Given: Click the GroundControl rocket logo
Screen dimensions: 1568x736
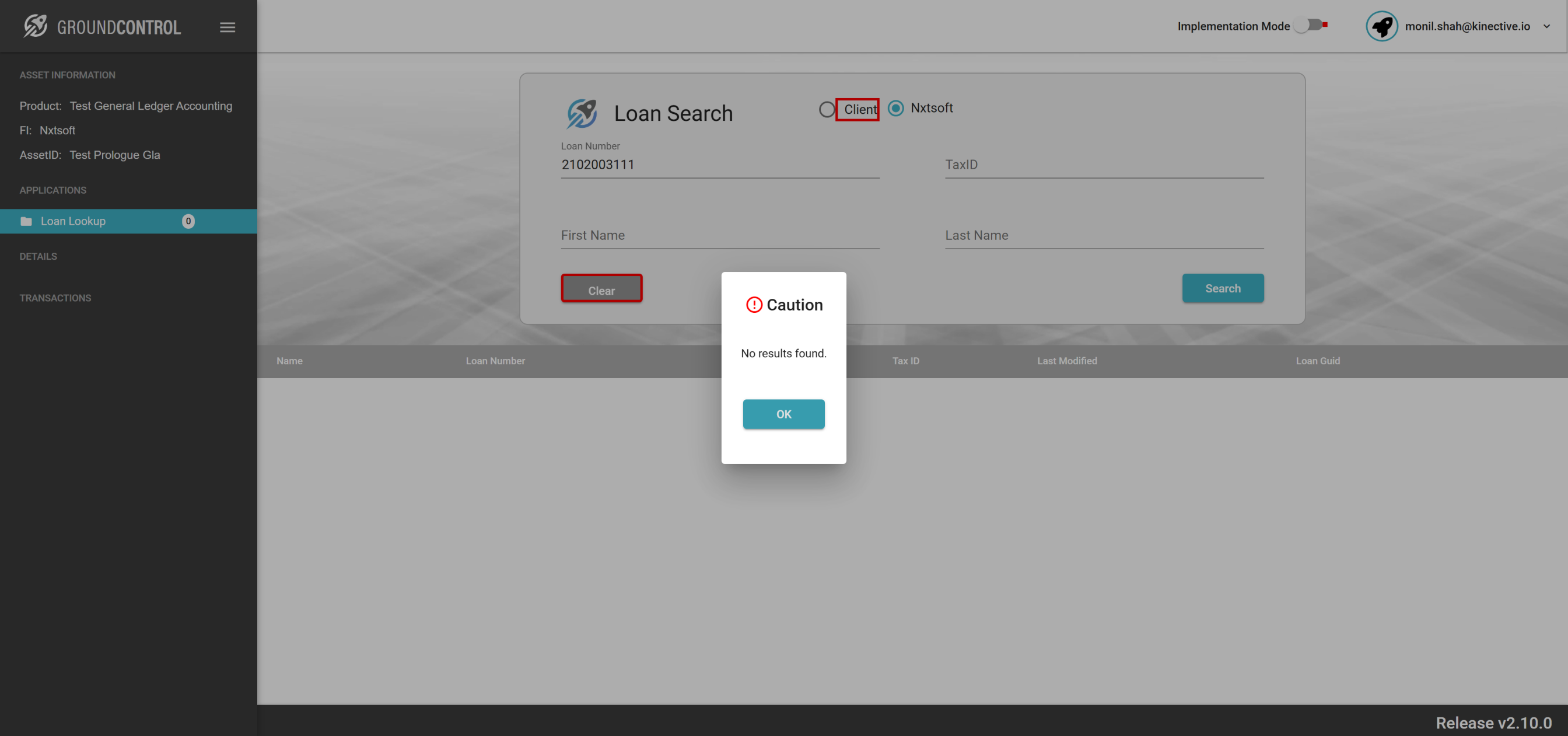Looking at the screenshot, I should [36, 26].
